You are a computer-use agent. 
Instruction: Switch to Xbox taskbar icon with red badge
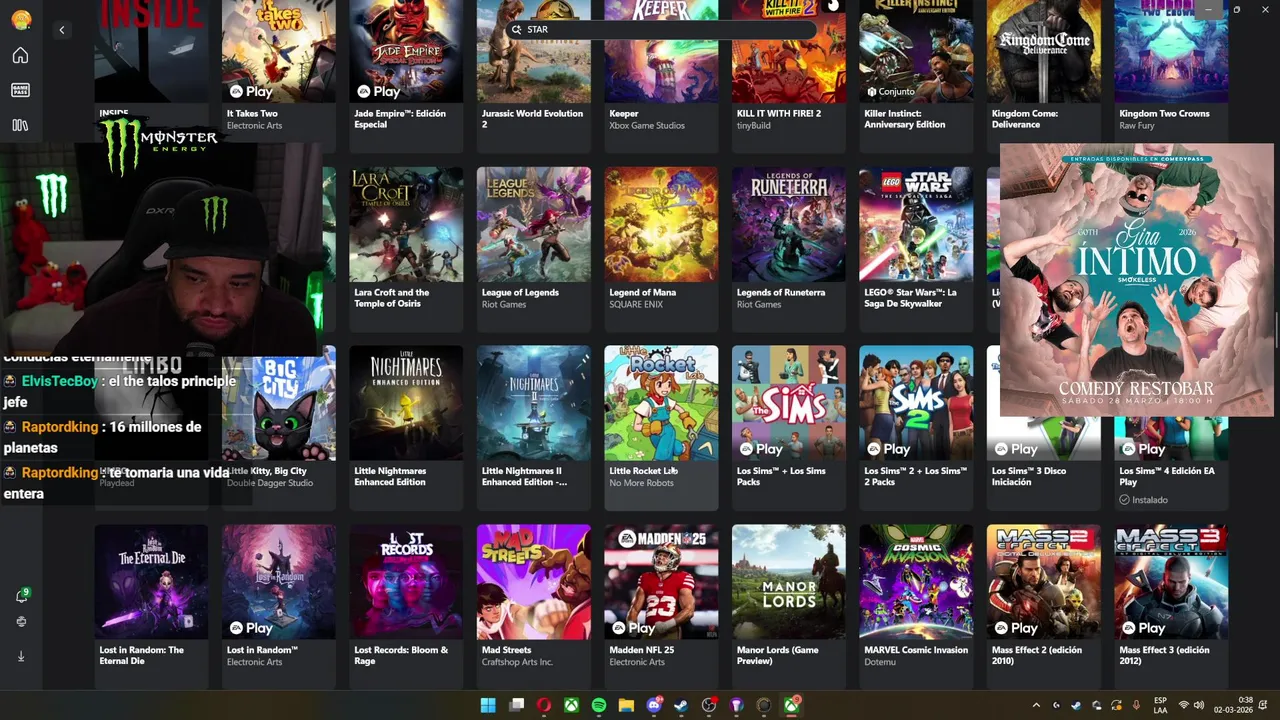791,705
